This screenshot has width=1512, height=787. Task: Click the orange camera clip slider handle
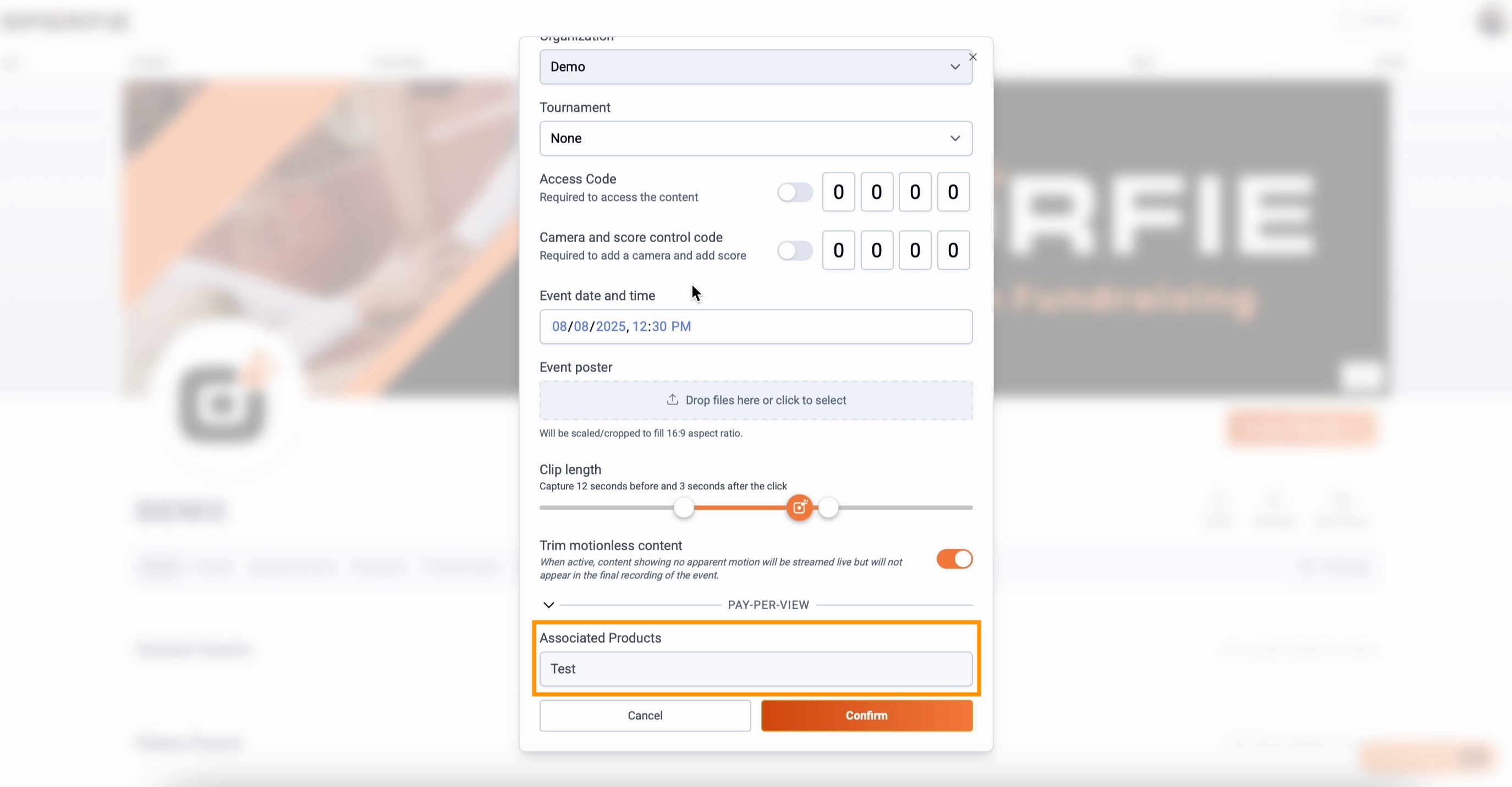coord(799,507)
